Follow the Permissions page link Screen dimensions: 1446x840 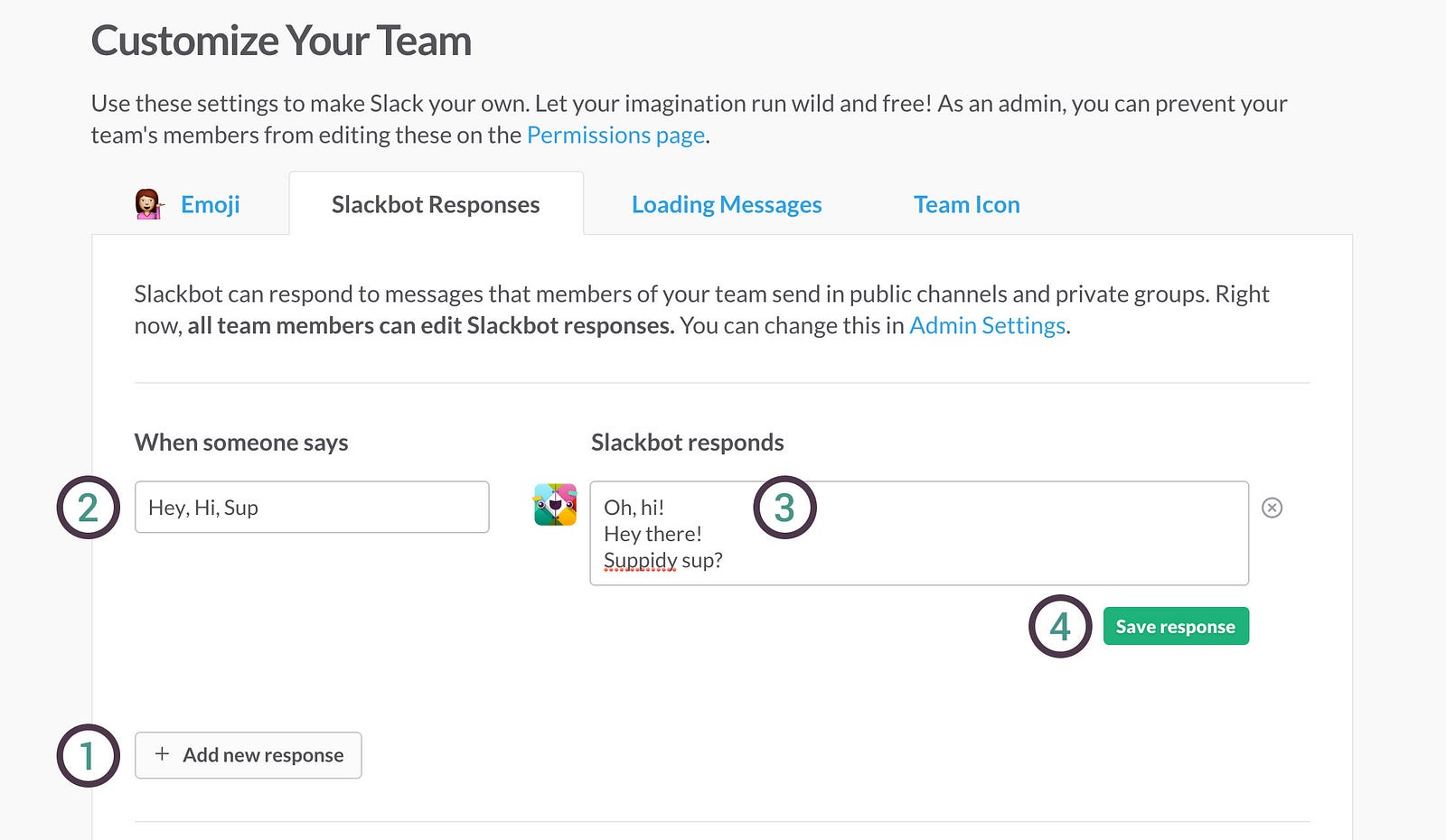tap(615, 135)
